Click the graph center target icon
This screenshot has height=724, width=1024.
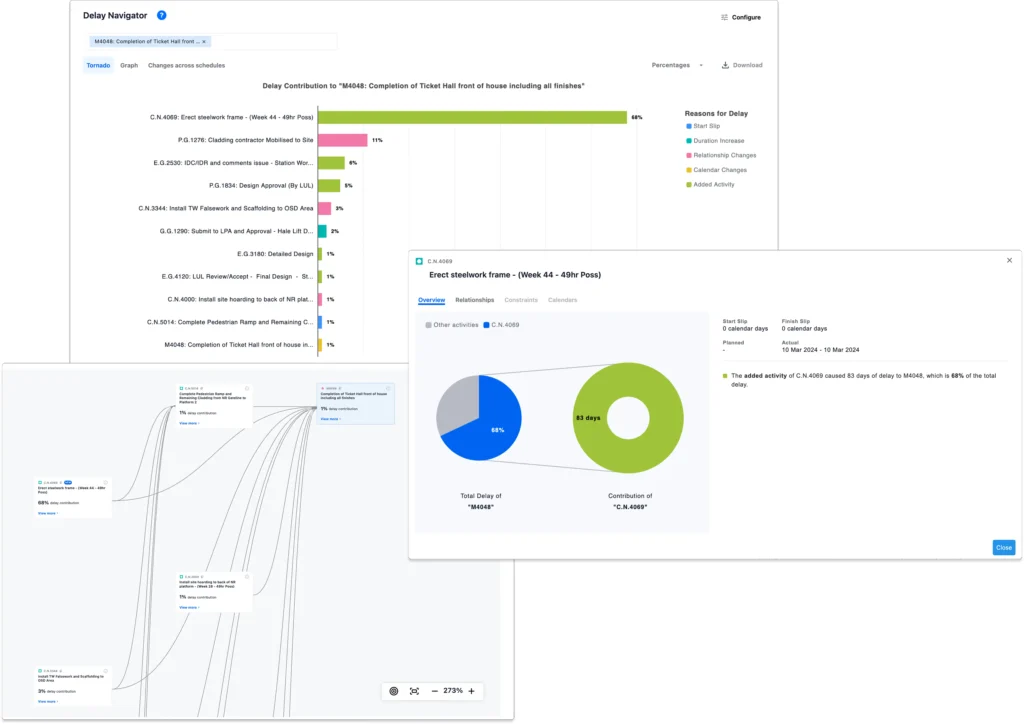pyautogui.click(x=393, y=691)
